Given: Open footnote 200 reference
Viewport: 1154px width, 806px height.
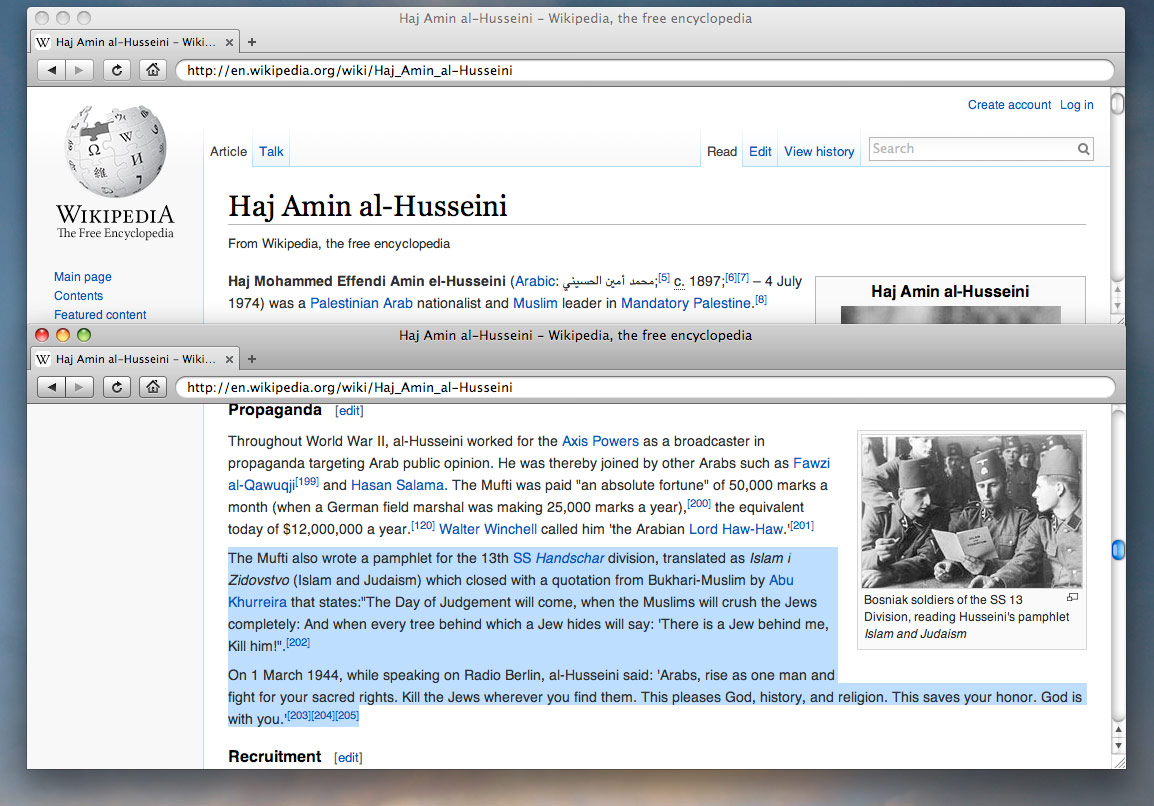Looking at the screenshot, I should click(x=699, y=503).
